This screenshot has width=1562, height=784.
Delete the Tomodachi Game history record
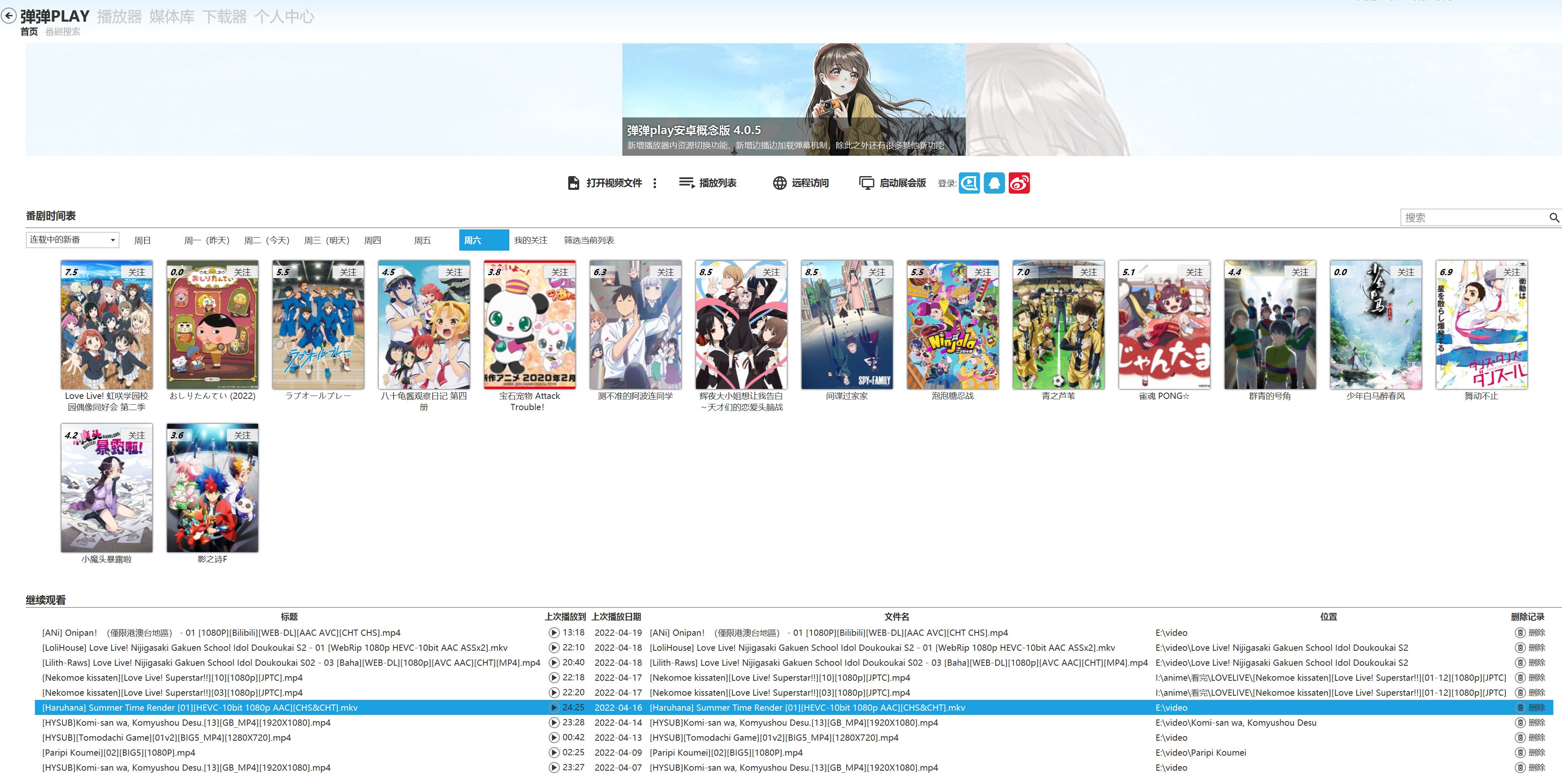1530,737
